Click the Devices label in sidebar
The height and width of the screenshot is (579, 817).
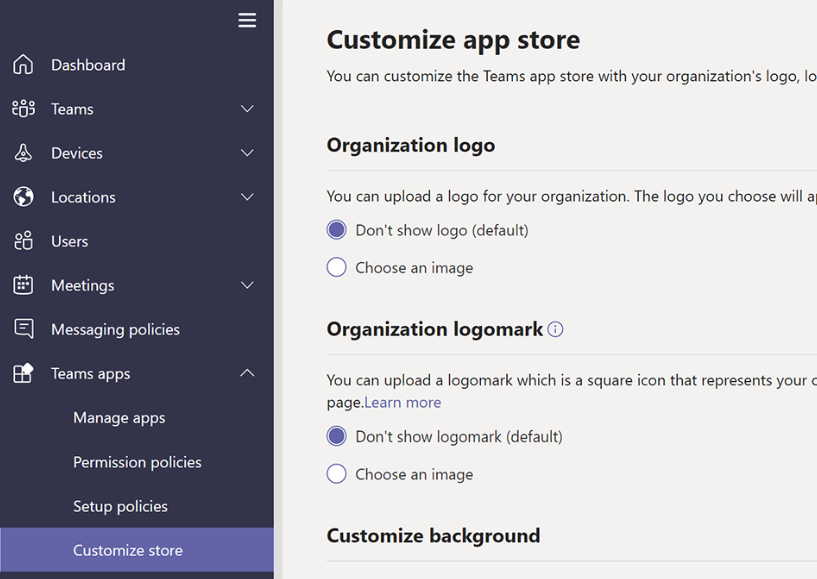(77, 153)
